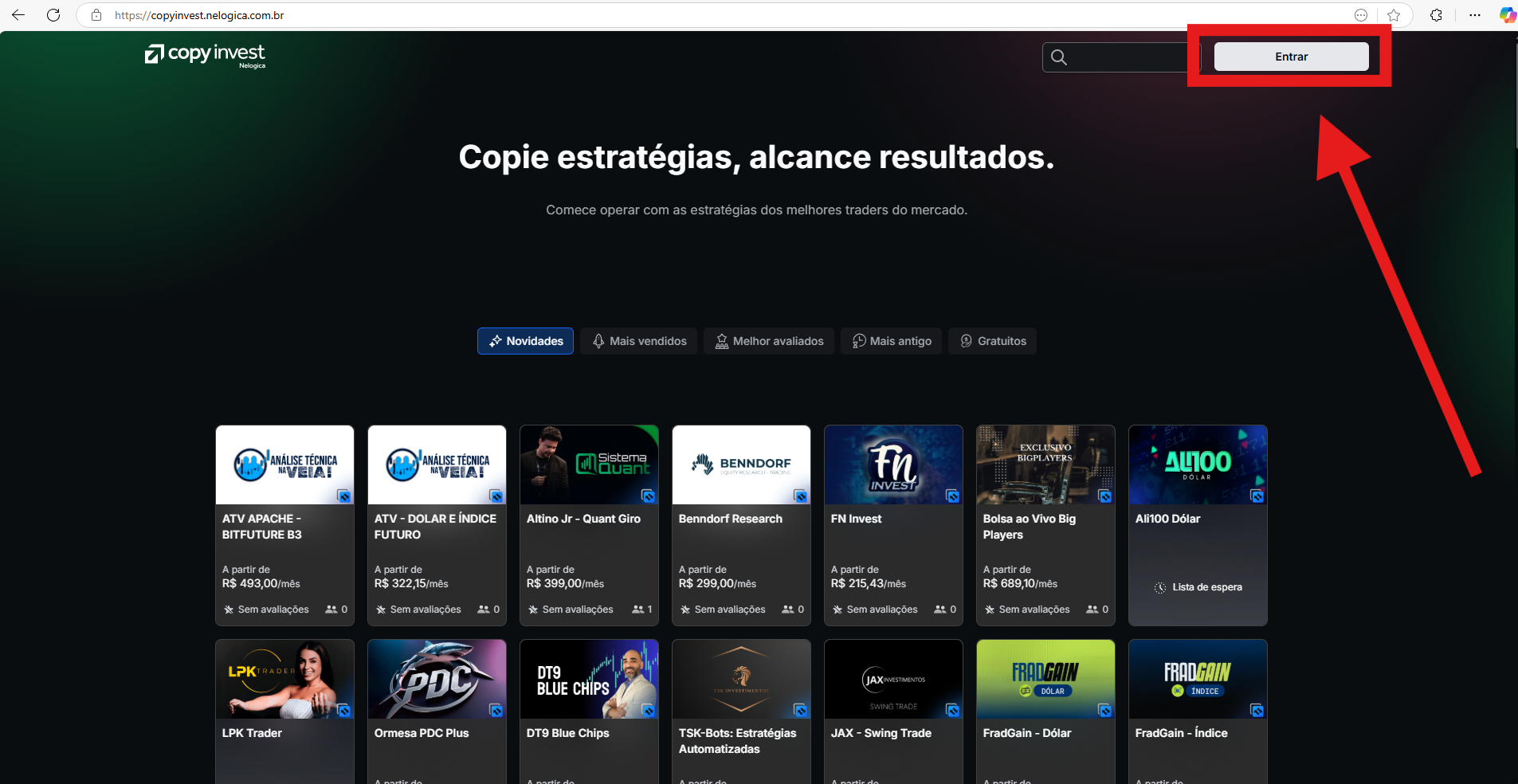Image resolution: width=1518 pixels, height=784 pixels.
Task: Click the blue badge on LPK Trader thumbnail
Action: 343,710
